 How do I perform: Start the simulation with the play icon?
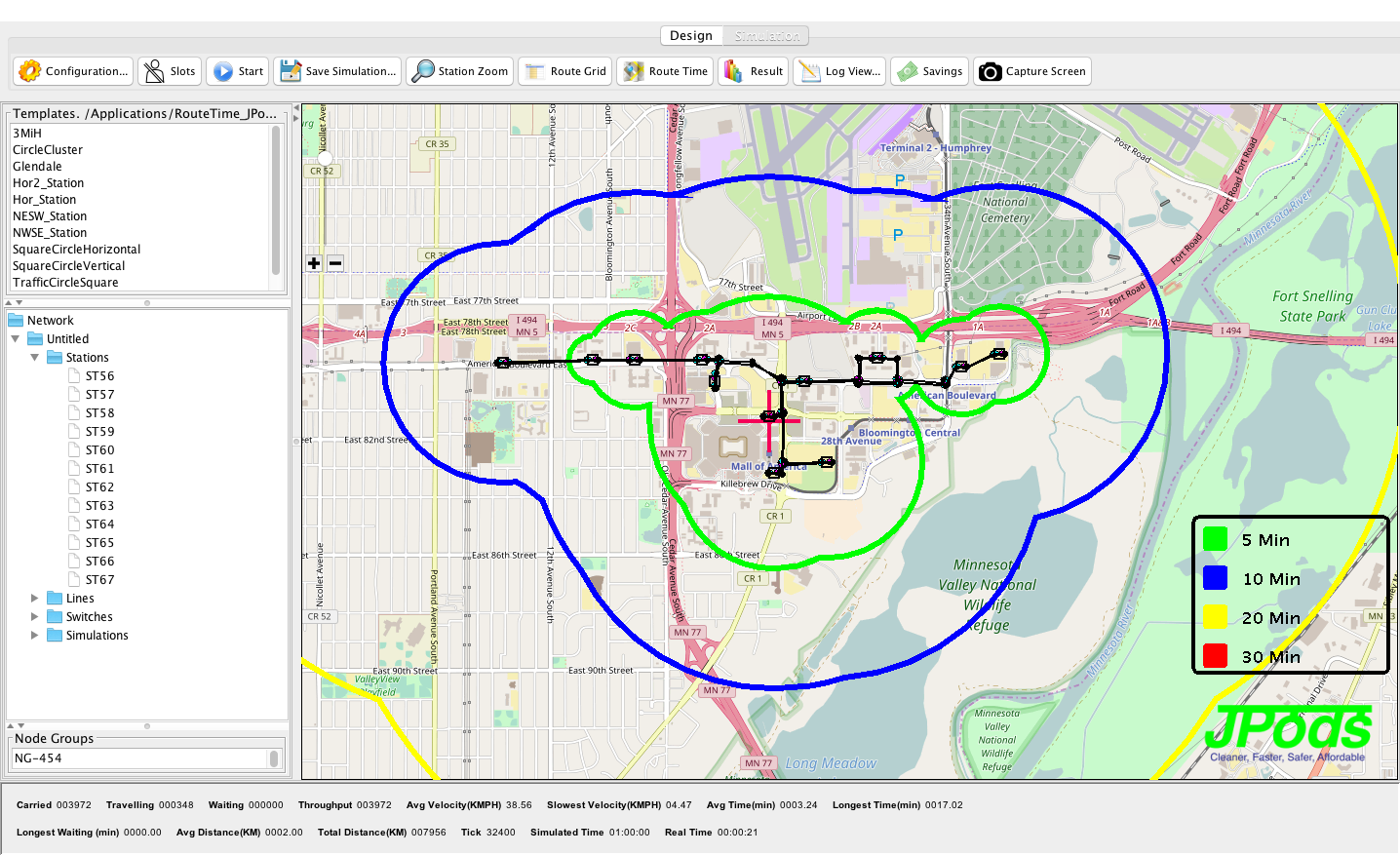(223, 71)
